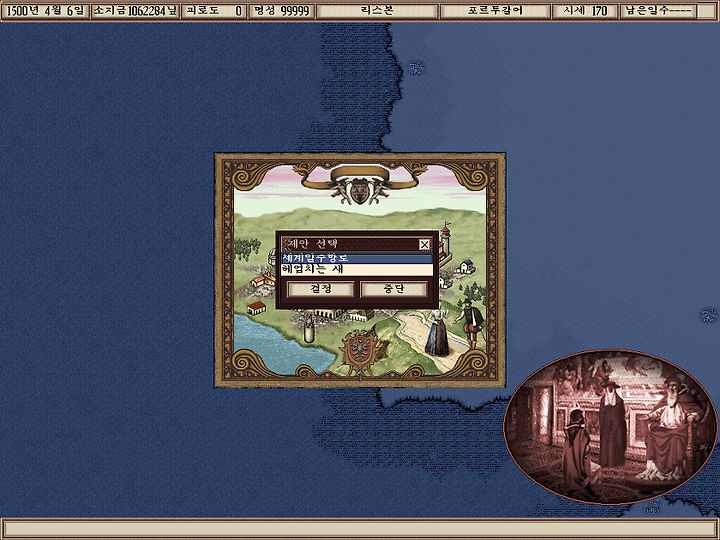Click the 소지금 1062284닢 money display

pos(135,11)
